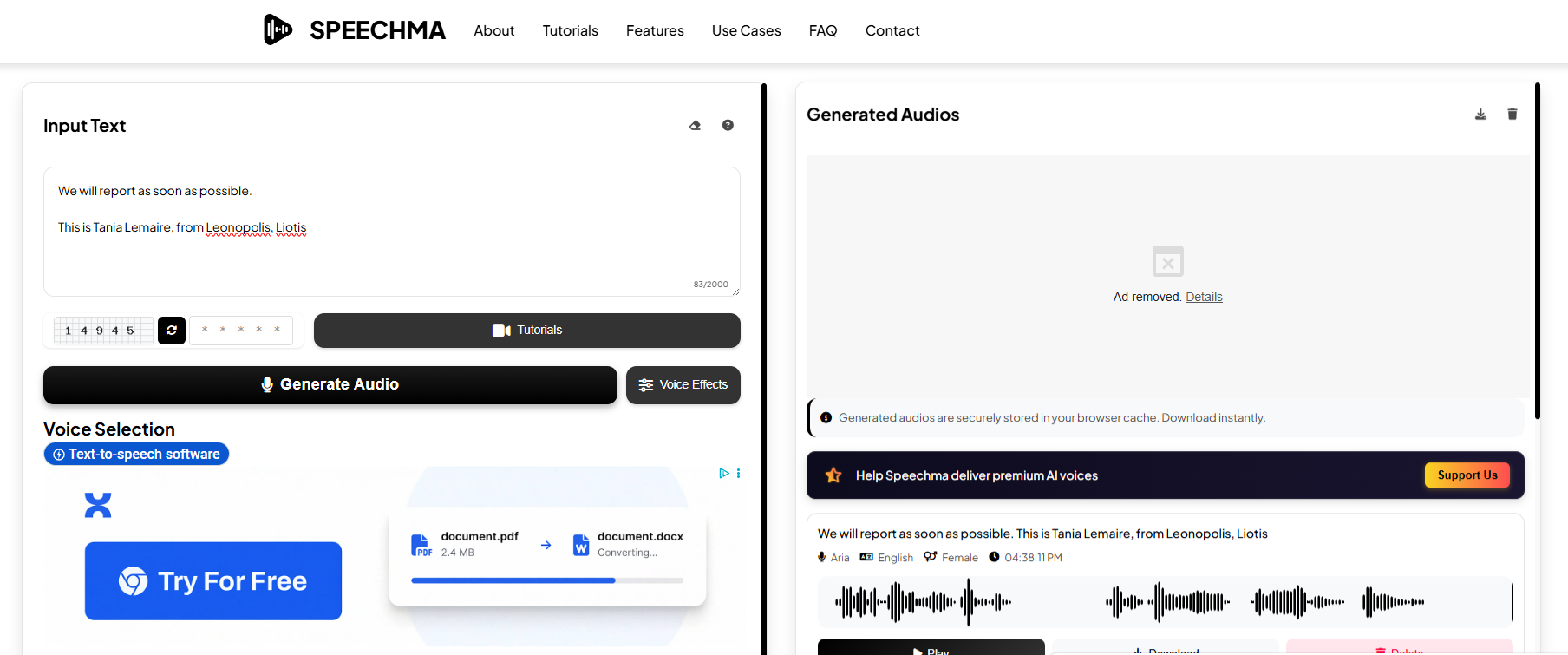Open ad options three-dot menu
This screenshot has height=655, width=1568.
[x=739, y=474]
